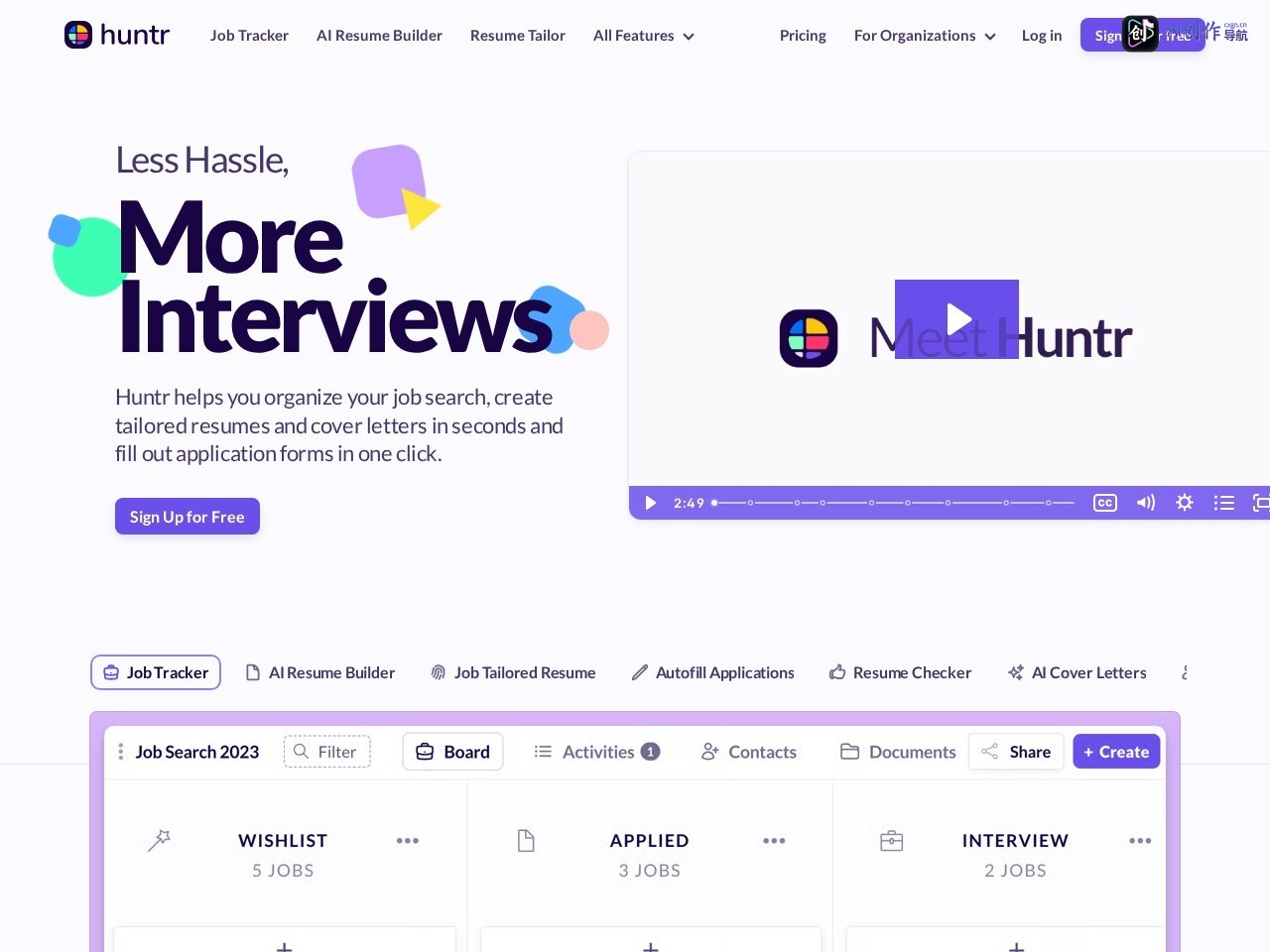1270x952 pixels.
Task: Open the Contacts view
Action: [x=749, y=752]
